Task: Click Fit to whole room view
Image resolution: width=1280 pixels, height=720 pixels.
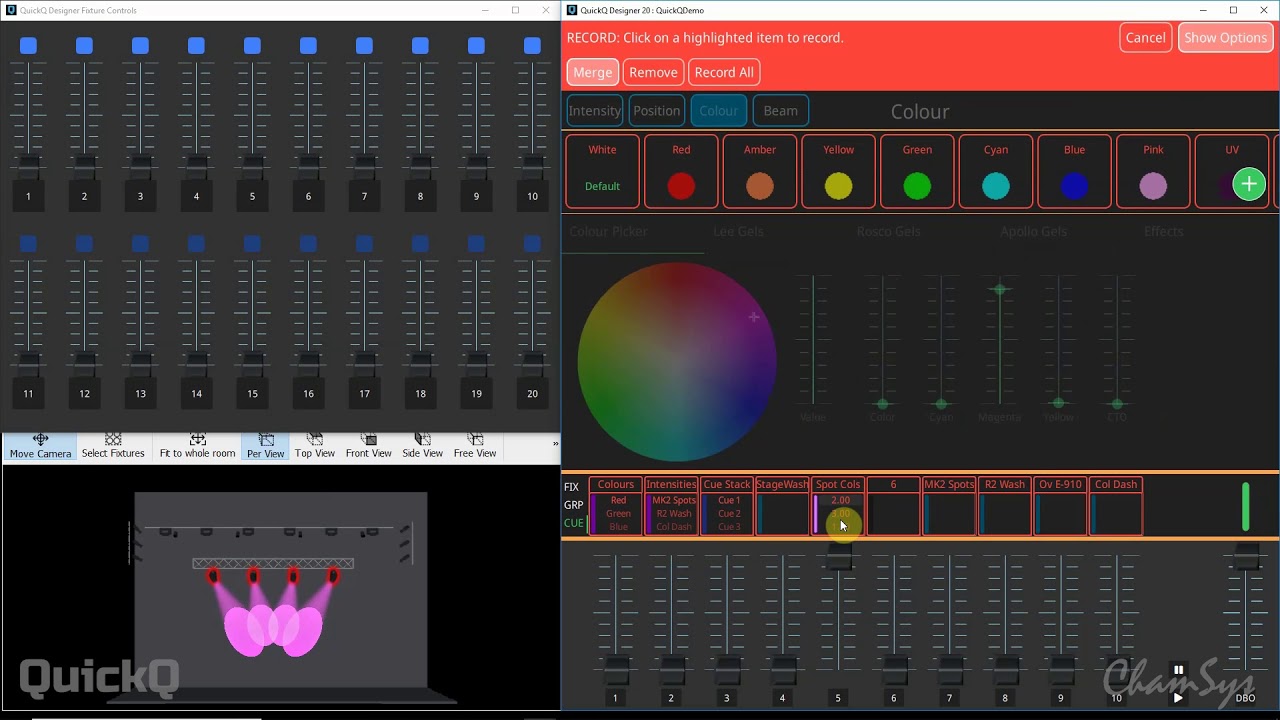Action: click(x=198, y=446)
